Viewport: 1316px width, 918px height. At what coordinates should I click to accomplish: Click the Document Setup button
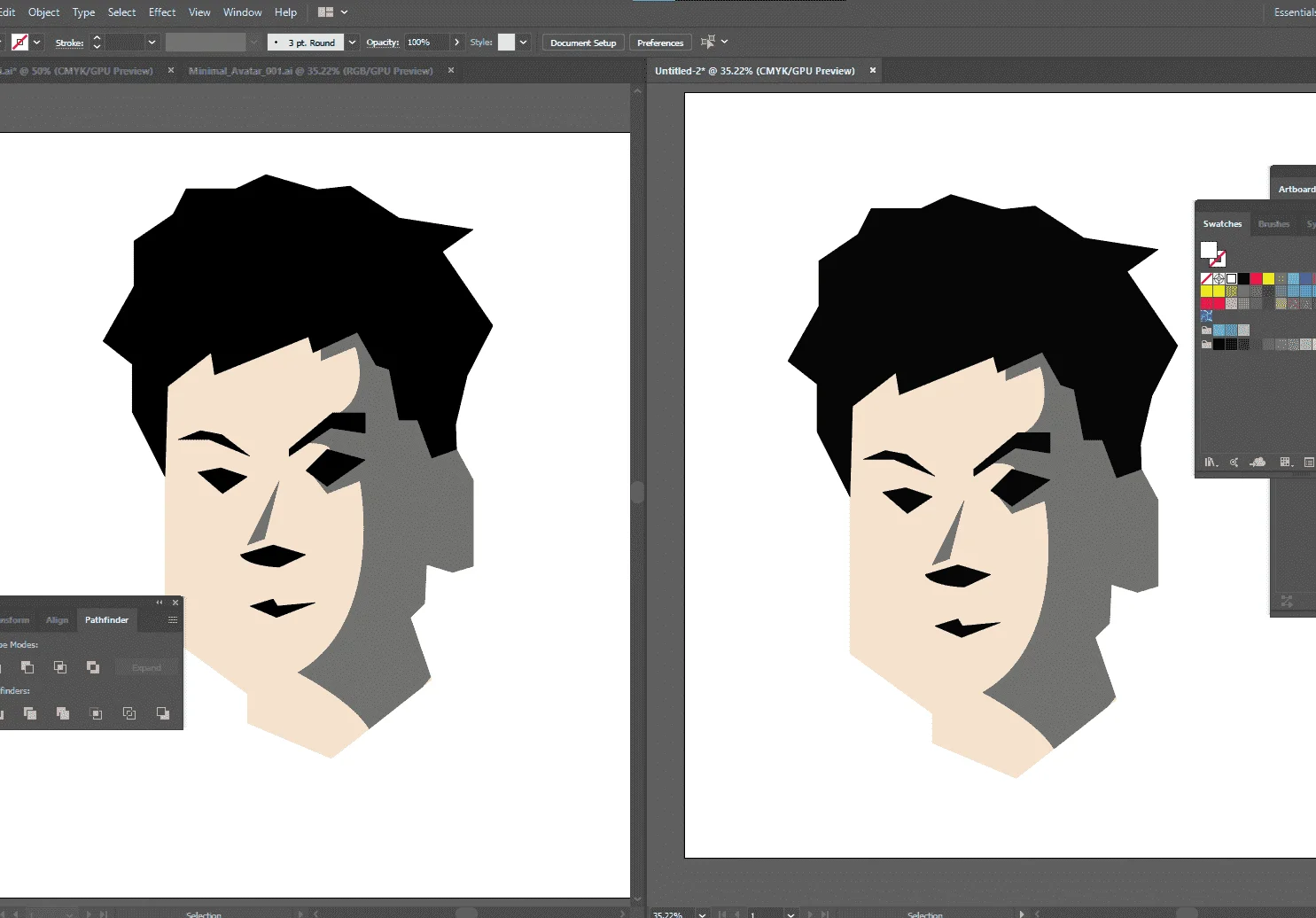[583, 43]
